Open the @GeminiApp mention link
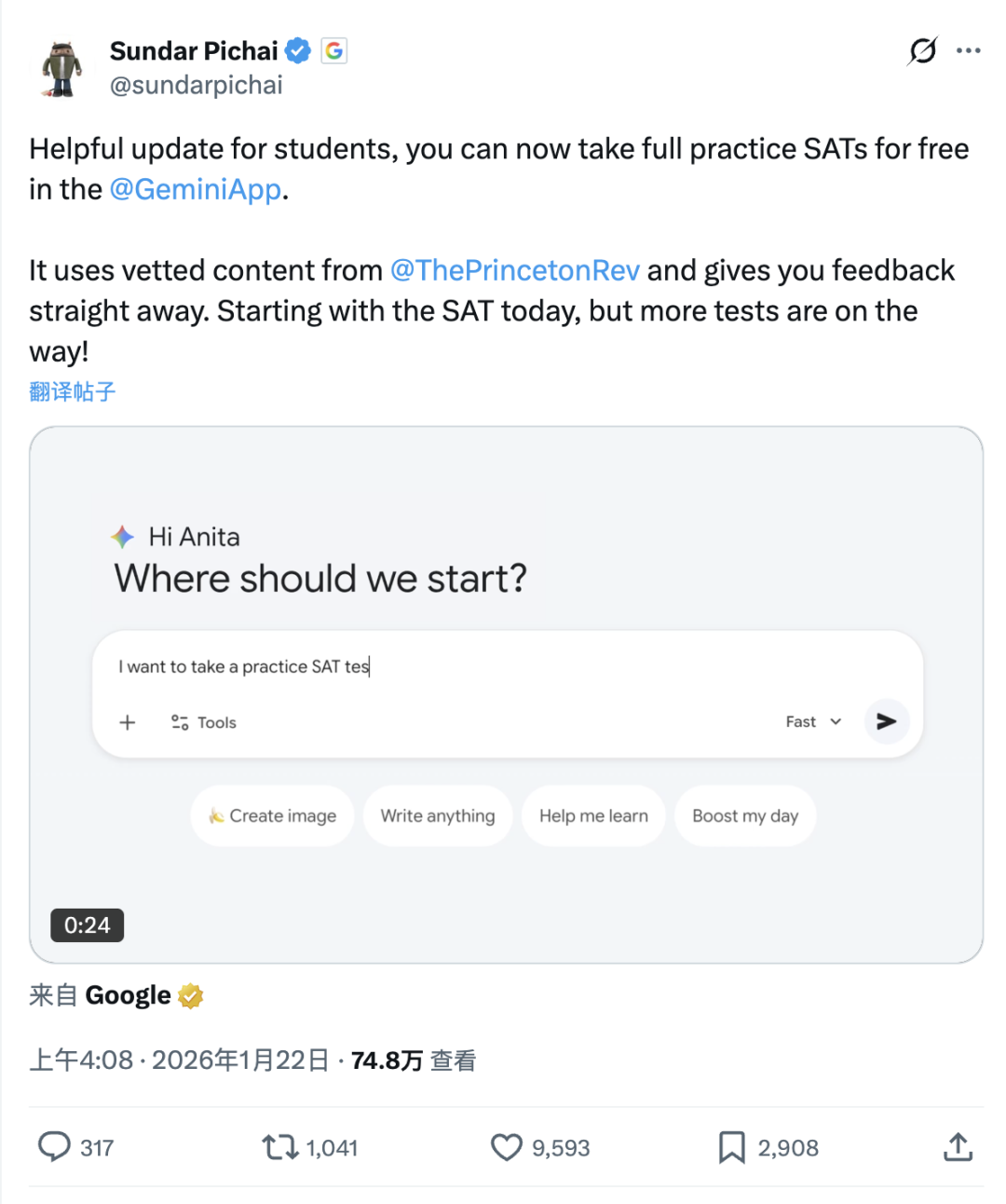Image resolution: width=1006 pixels, height=1204 pixels. coord(196,189)
